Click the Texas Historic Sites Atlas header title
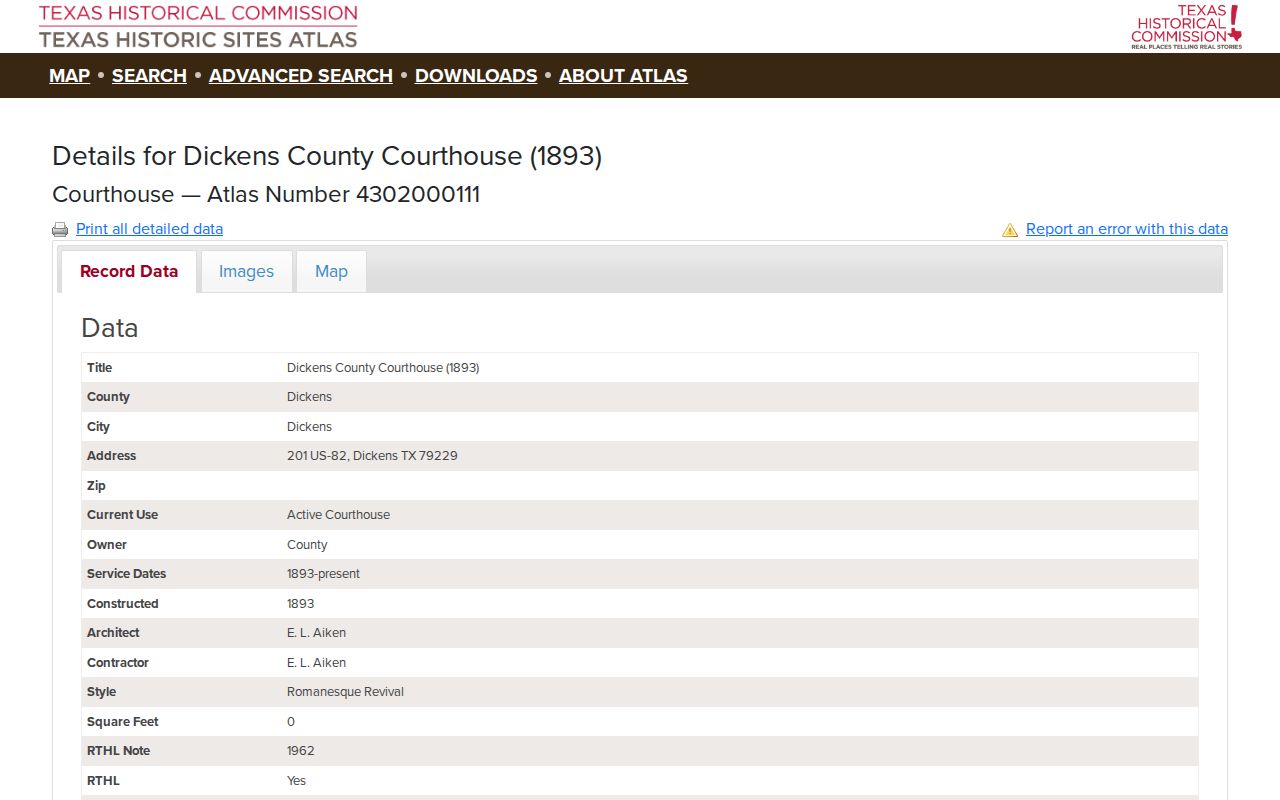The height and width of the screenshot is (800, 1280). point(198,40)
